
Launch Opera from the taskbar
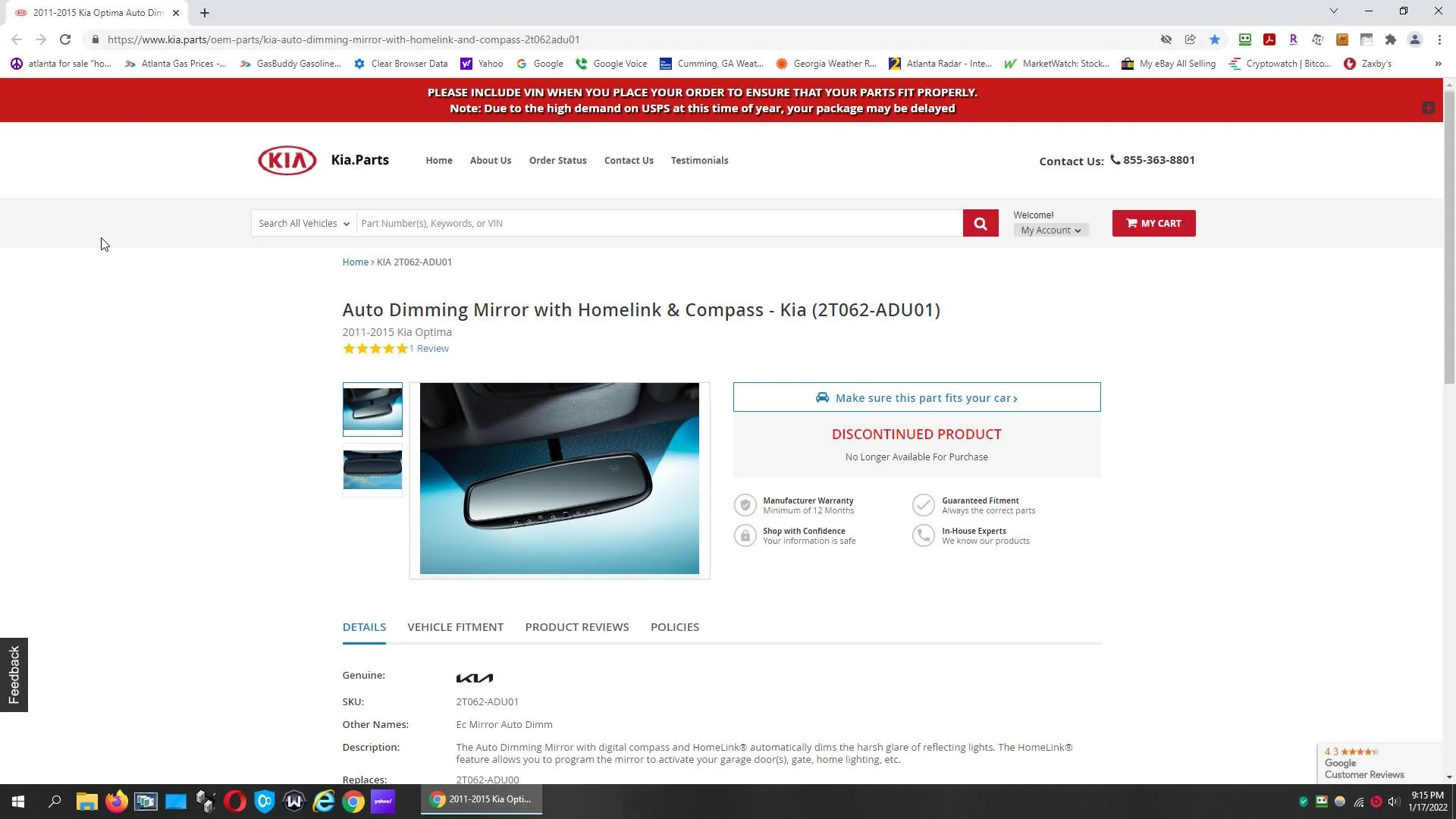click(235, 802)
